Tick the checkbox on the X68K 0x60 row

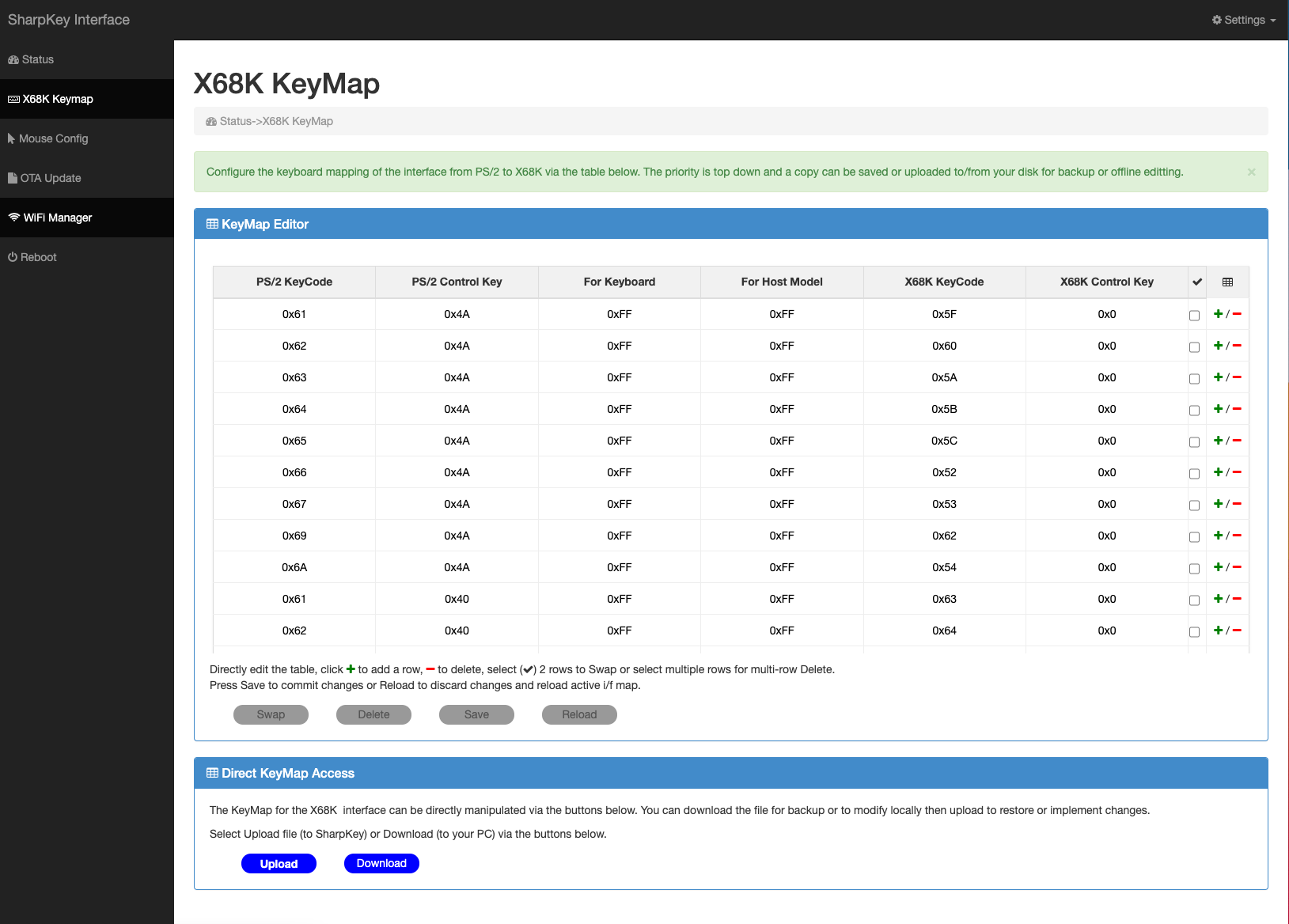(x=1194, y=347)
